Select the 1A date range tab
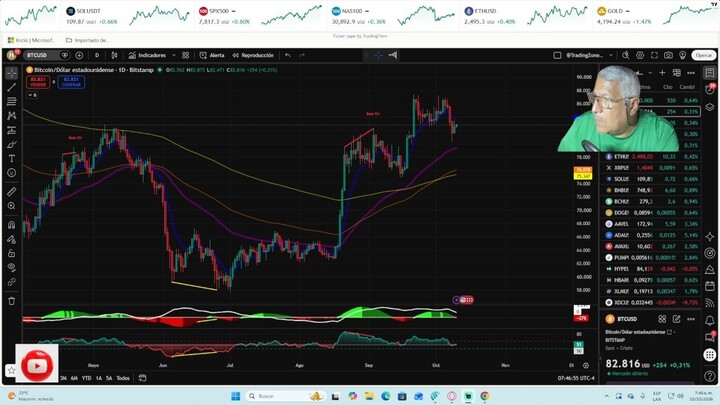This screenshot has height=405, width=720. point(99,378)
